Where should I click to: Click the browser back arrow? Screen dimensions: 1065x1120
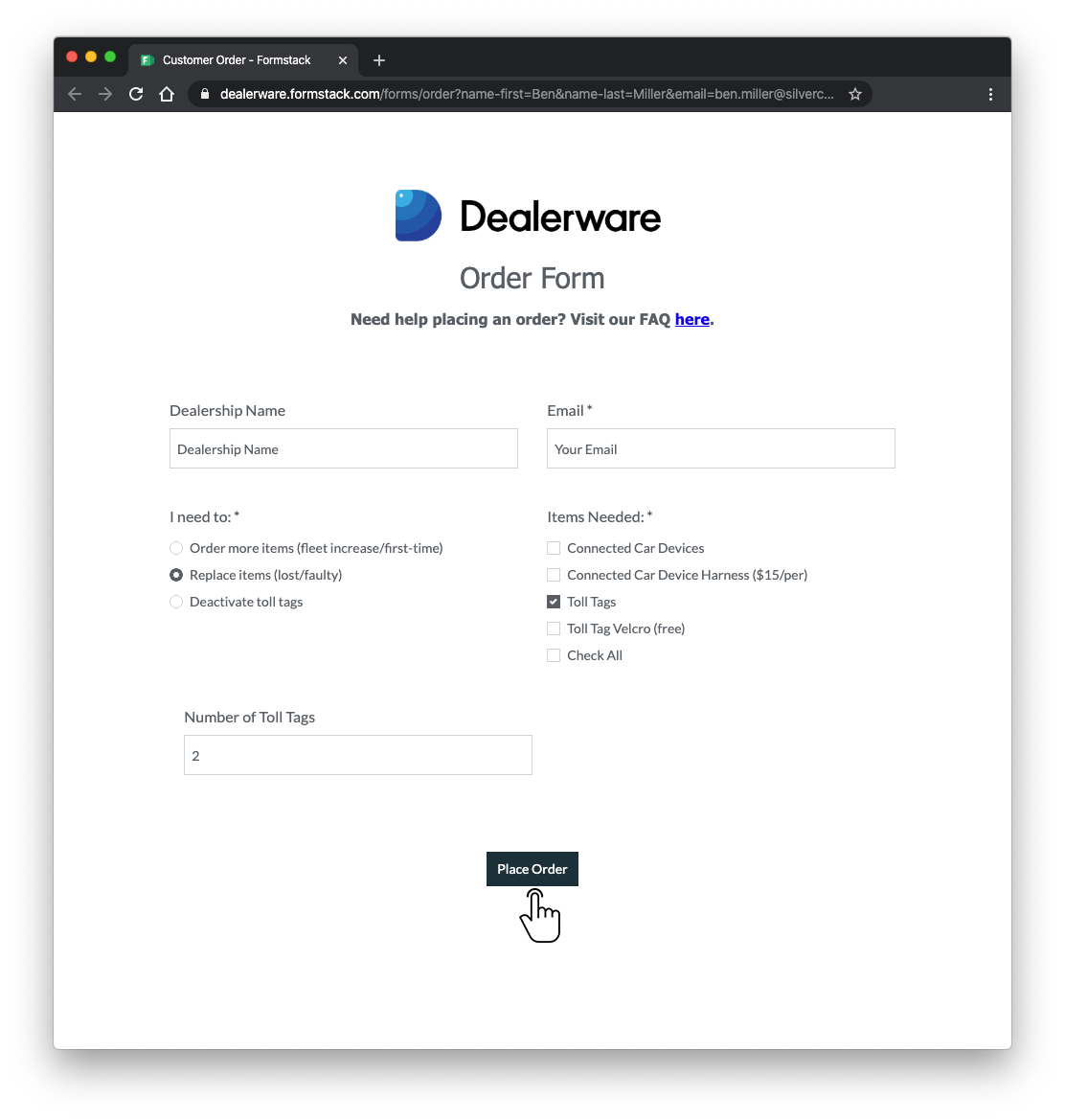[75, 94]
